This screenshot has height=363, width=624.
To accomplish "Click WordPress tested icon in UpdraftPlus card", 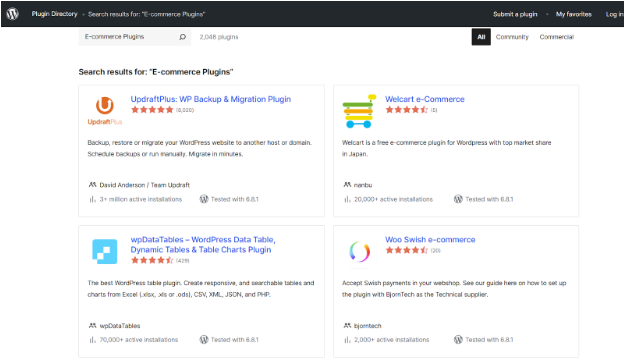I will click(x=204, y=199).
